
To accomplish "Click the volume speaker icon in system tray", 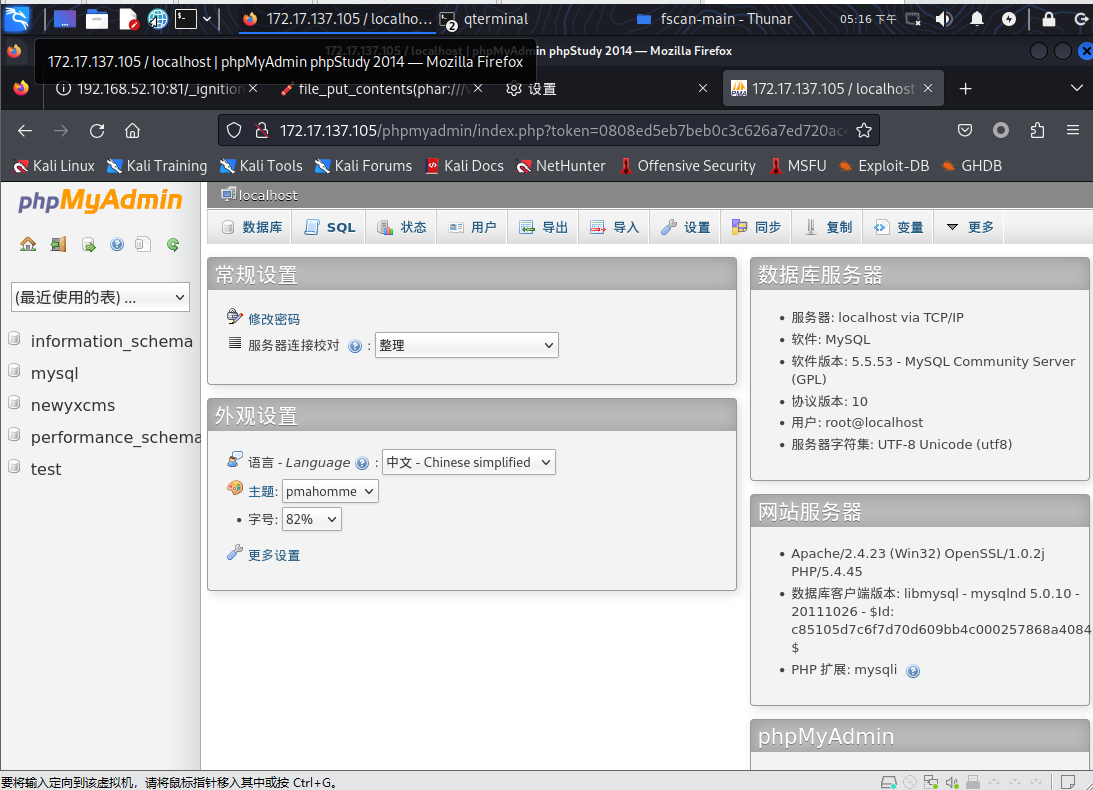I will pos(944,19).
